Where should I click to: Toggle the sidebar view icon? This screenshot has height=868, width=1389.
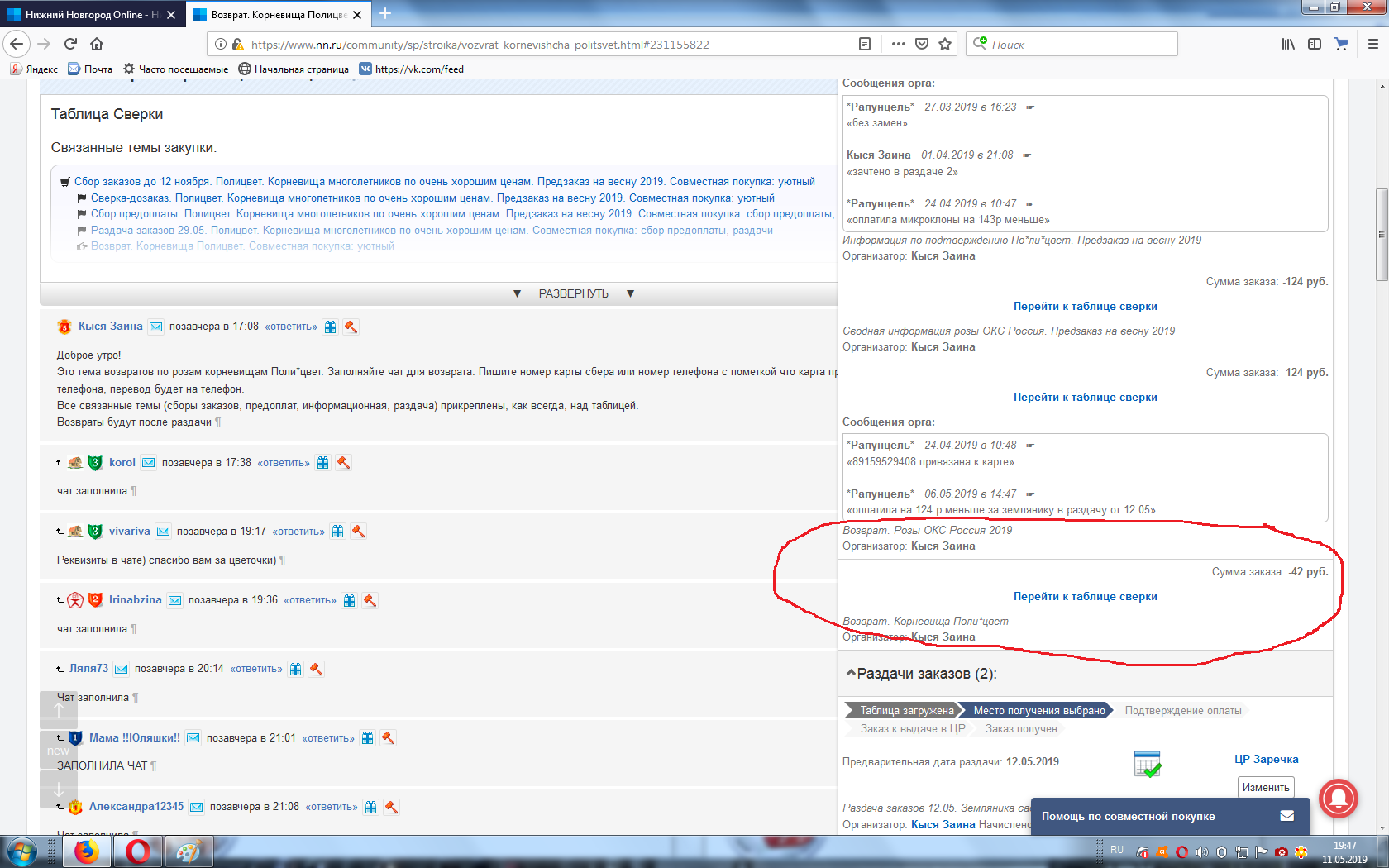(x=1315, y=44)
